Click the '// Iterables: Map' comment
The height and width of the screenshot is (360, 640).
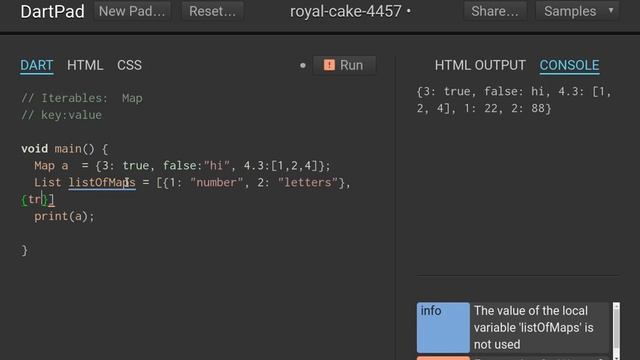82,98
